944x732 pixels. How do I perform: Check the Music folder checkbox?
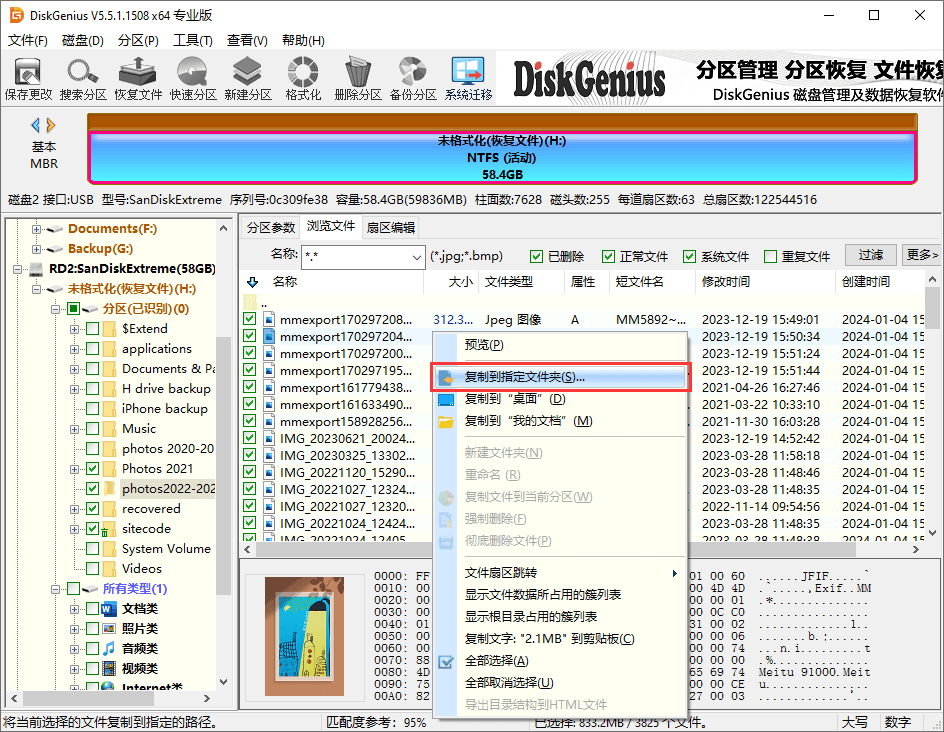pyautogui.click(x=93, y=429)
